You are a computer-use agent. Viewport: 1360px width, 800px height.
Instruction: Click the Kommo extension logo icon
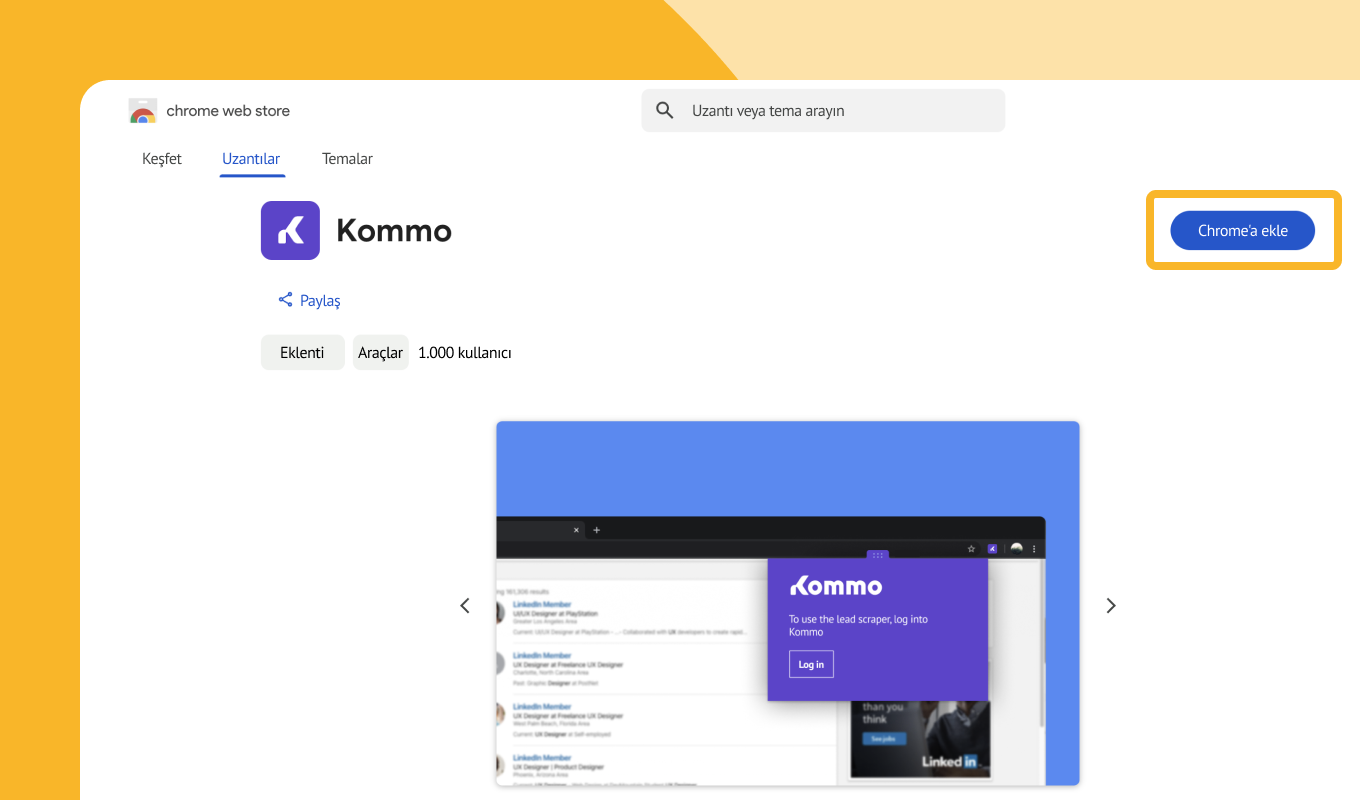(x=290, y=230)
